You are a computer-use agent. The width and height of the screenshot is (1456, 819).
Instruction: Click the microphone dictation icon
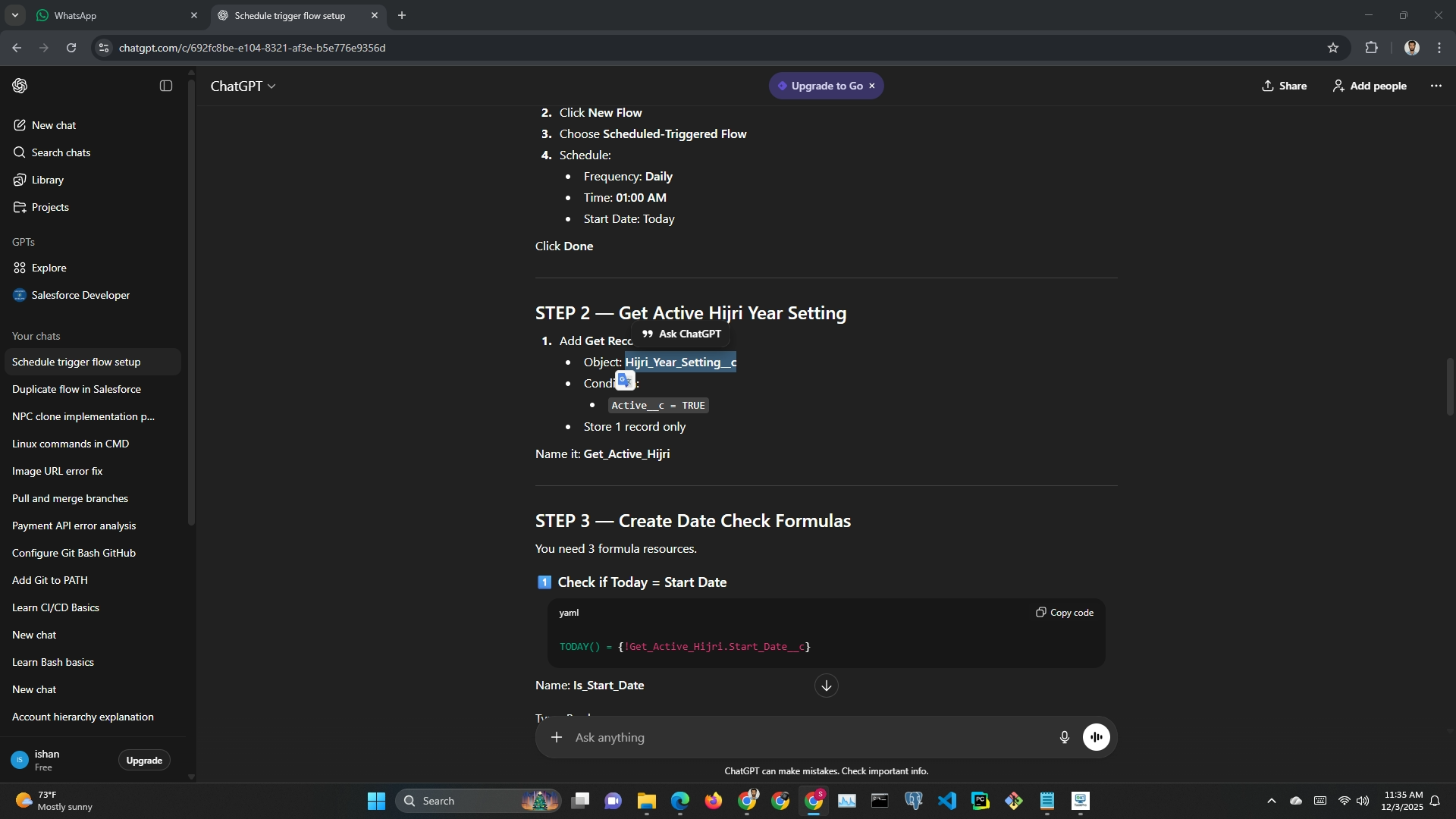click(1064, 737)
